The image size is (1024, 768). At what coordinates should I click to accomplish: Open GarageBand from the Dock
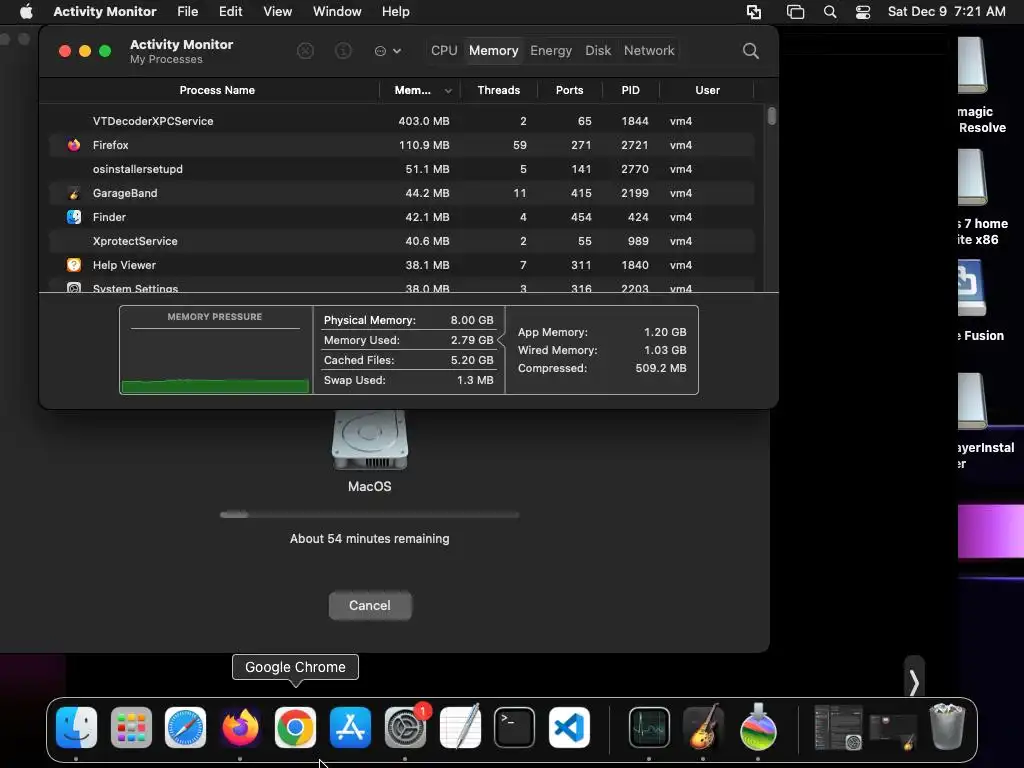click(703, 727)
